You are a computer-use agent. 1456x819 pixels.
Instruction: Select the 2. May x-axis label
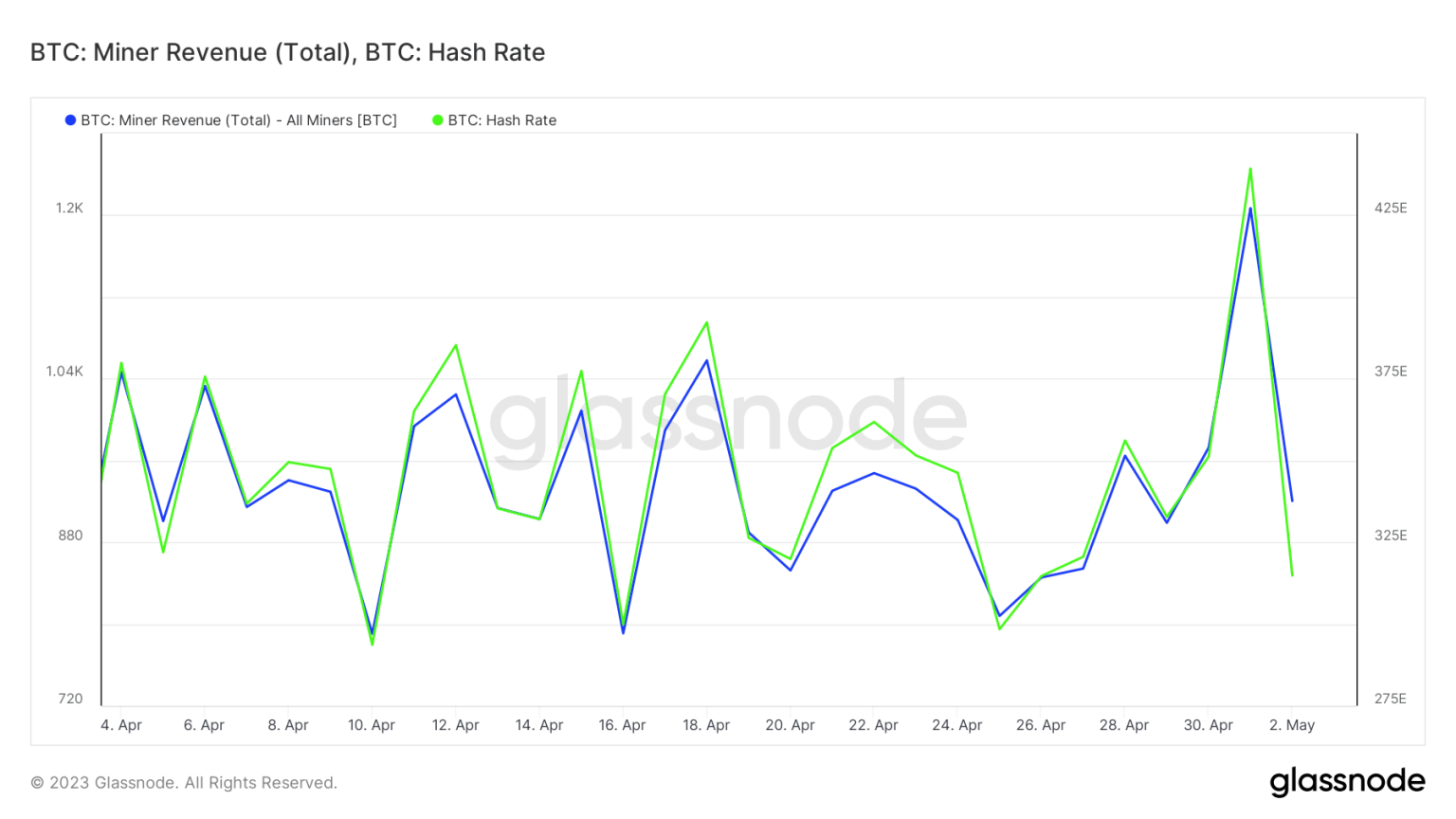(1292, 725)
